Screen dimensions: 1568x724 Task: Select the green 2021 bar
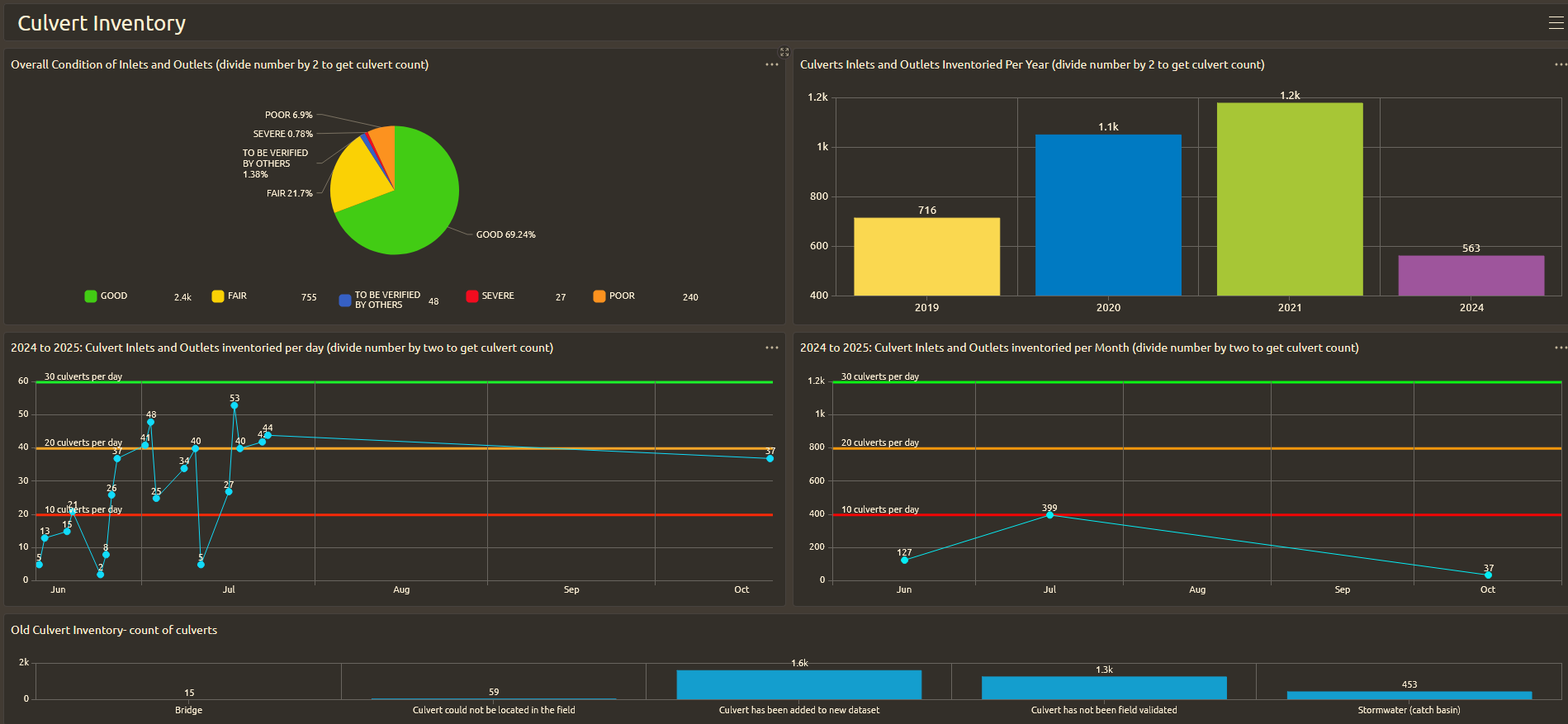point(1290,199)
